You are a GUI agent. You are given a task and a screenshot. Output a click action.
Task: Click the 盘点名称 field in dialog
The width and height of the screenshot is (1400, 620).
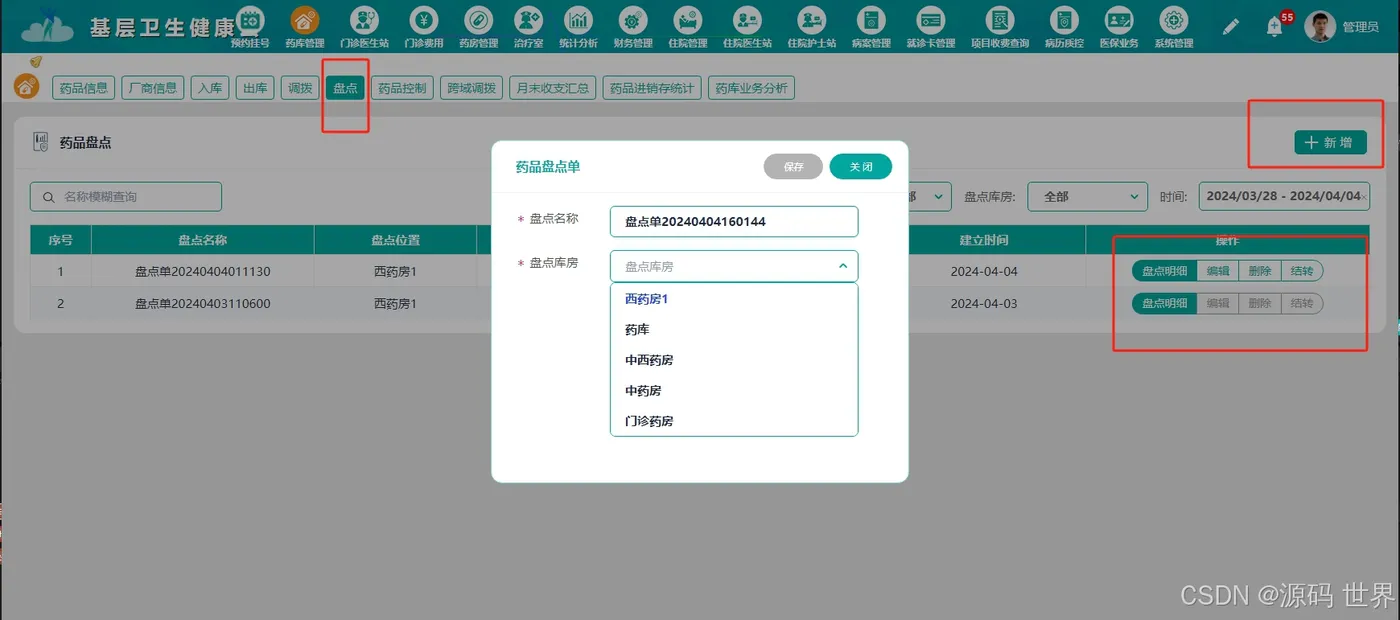734,221
